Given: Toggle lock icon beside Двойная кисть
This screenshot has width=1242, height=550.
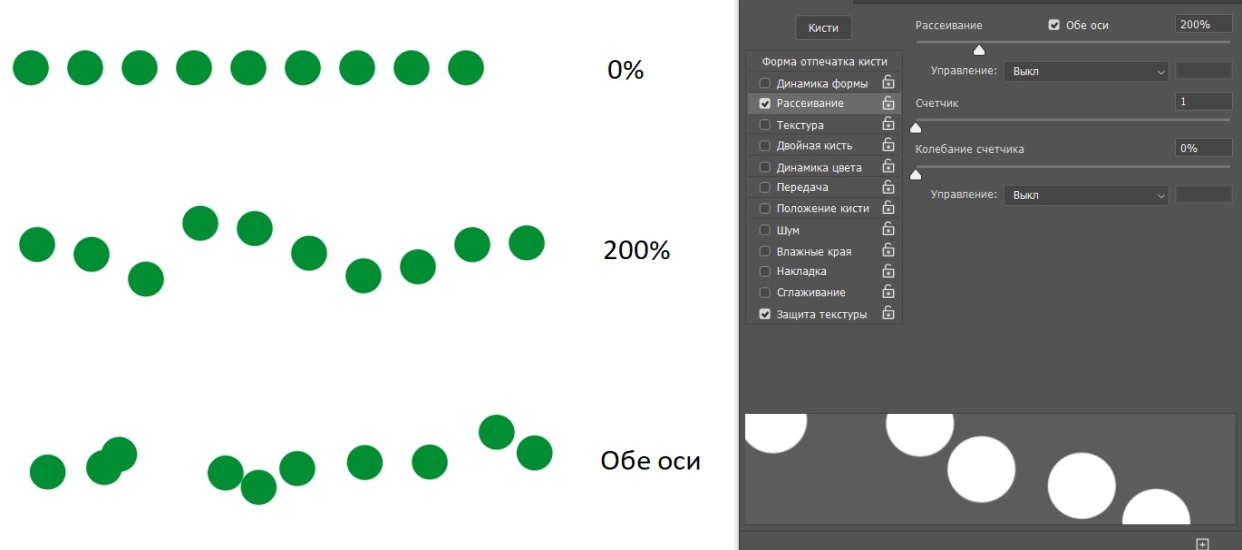Looking at the screenshot, I should tap(887, 146).
